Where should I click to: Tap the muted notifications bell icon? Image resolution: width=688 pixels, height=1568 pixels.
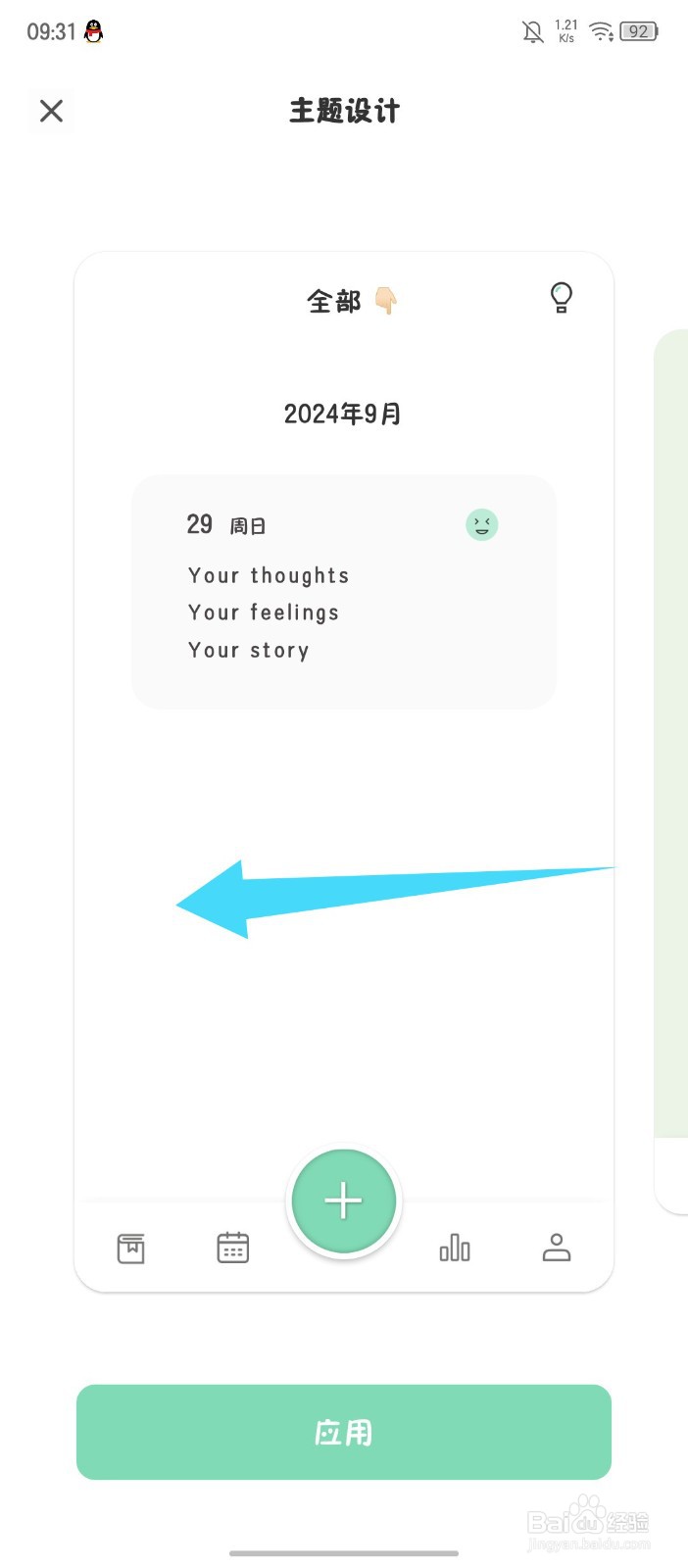(532, 32)
